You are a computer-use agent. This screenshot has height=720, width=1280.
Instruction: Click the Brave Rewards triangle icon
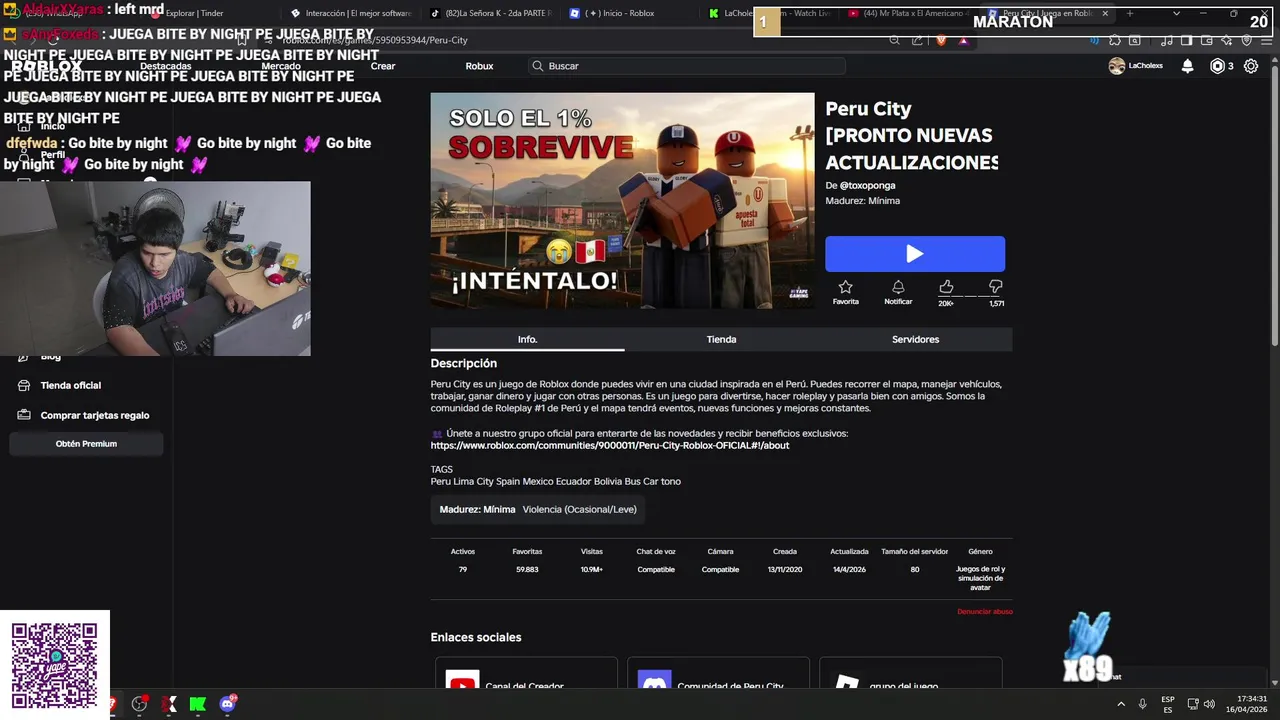pos(963,40)
